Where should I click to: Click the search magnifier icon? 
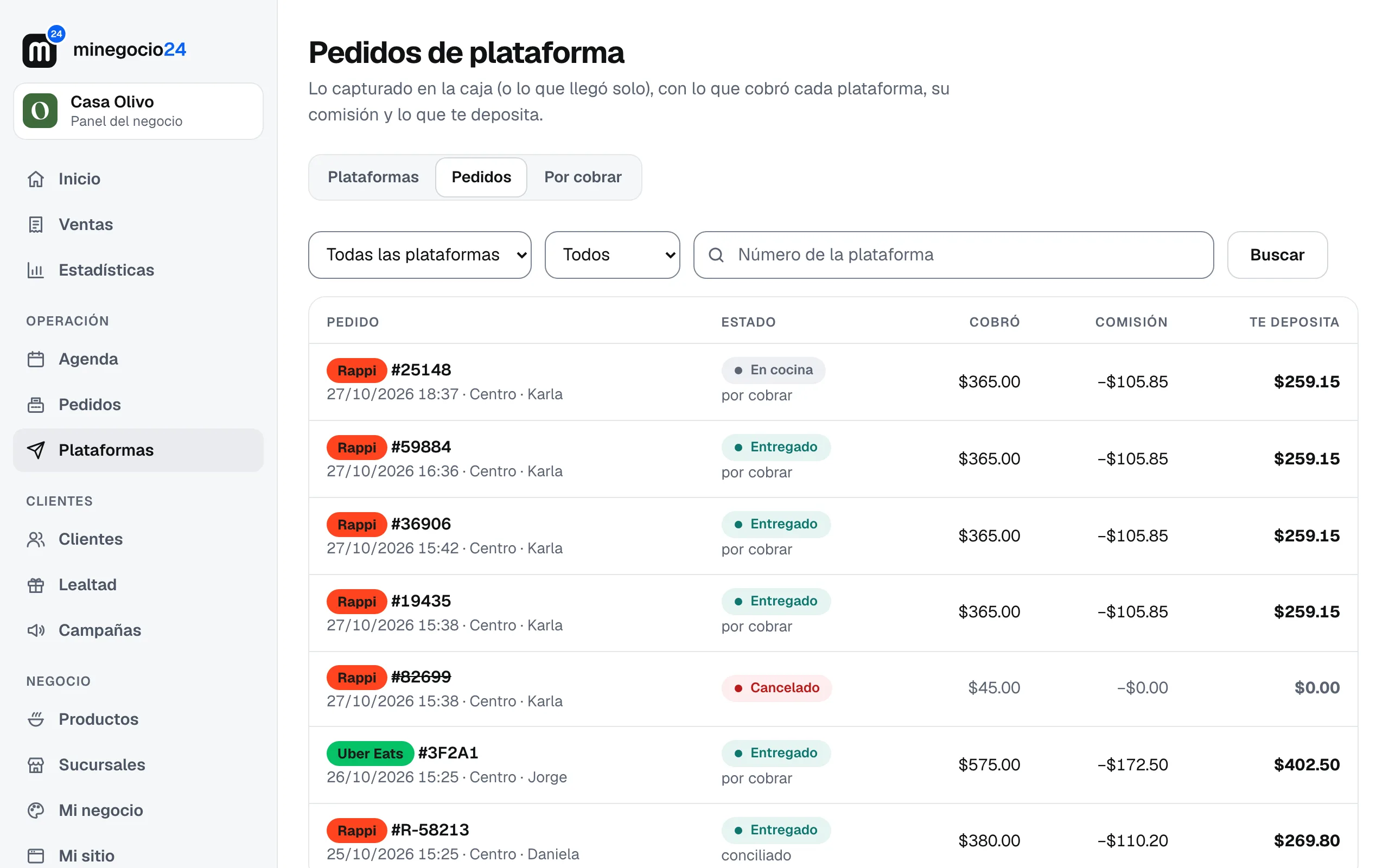pos(716,255)
